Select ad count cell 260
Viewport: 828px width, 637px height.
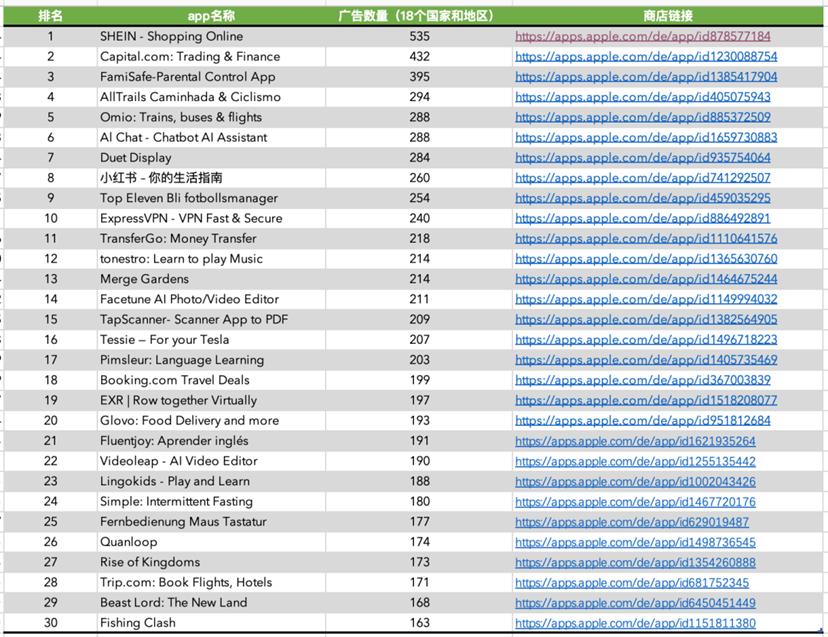point(419,178)
